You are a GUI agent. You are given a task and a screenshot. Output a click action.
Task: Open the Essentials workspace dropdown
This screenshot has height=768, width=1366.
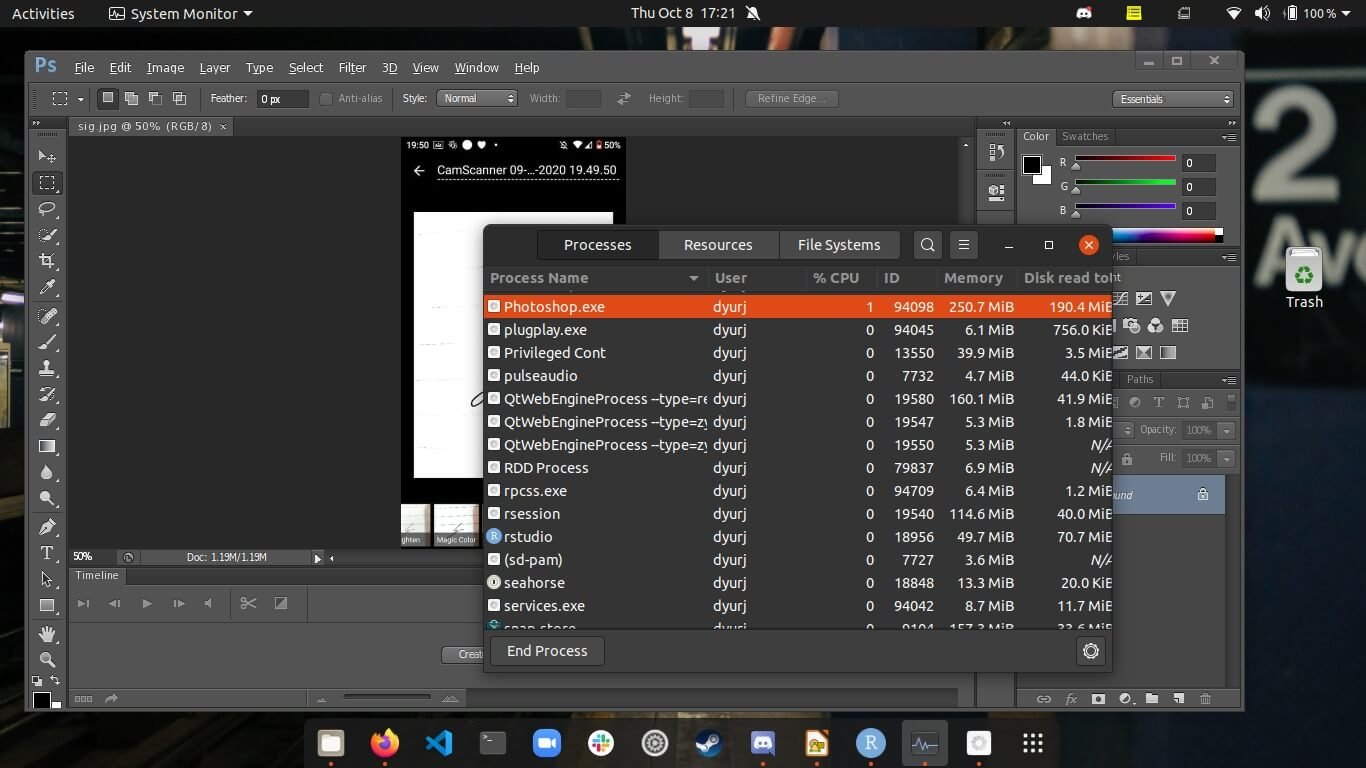click(1173, 99)
